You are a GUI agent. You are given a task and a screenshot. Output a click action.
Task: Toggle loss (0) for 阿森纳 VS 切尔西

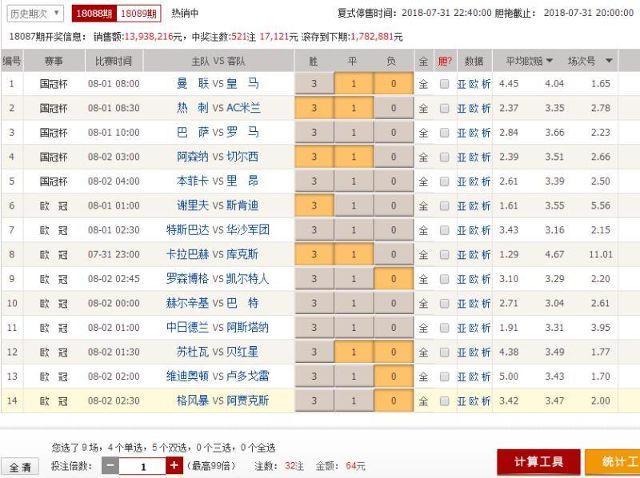coord(393,157)
